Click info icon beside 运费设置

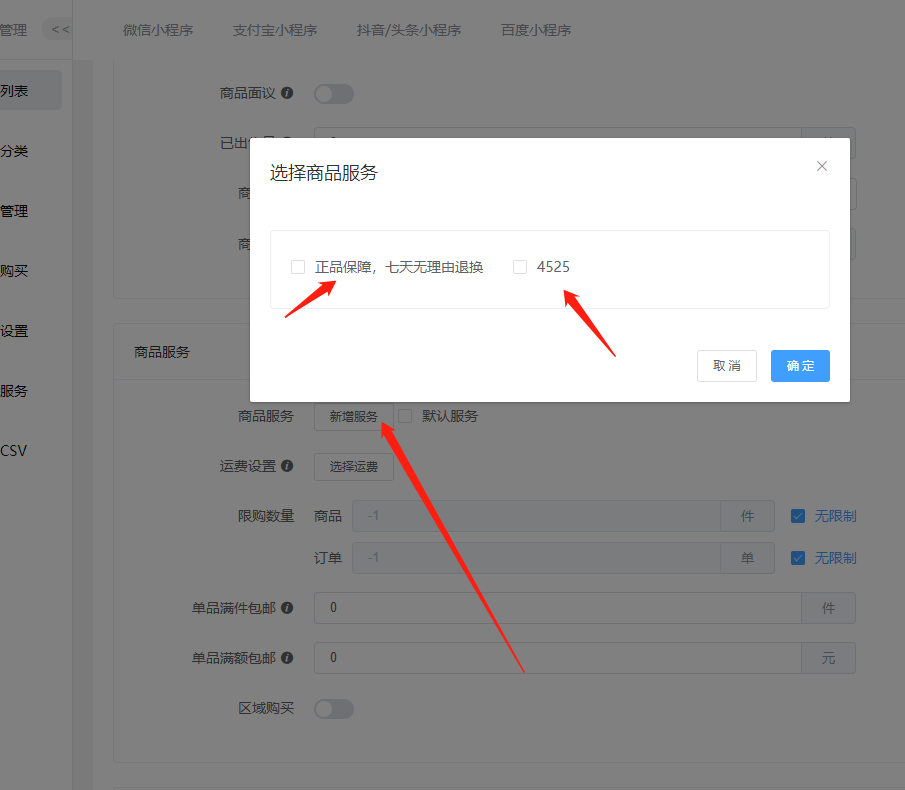point(287,466)
